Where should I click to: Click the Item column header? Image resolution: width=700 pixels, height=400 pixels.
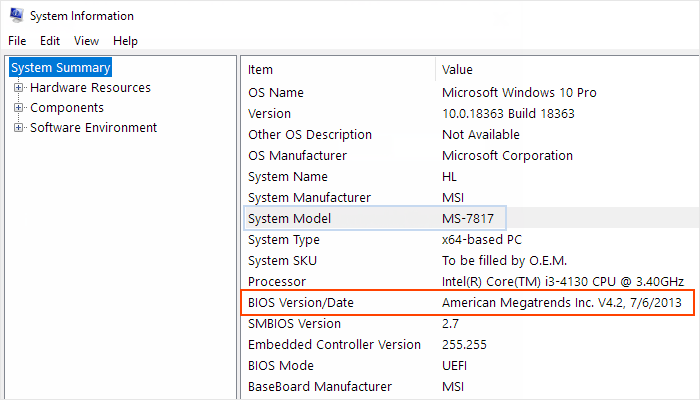[x=260, y=70]
